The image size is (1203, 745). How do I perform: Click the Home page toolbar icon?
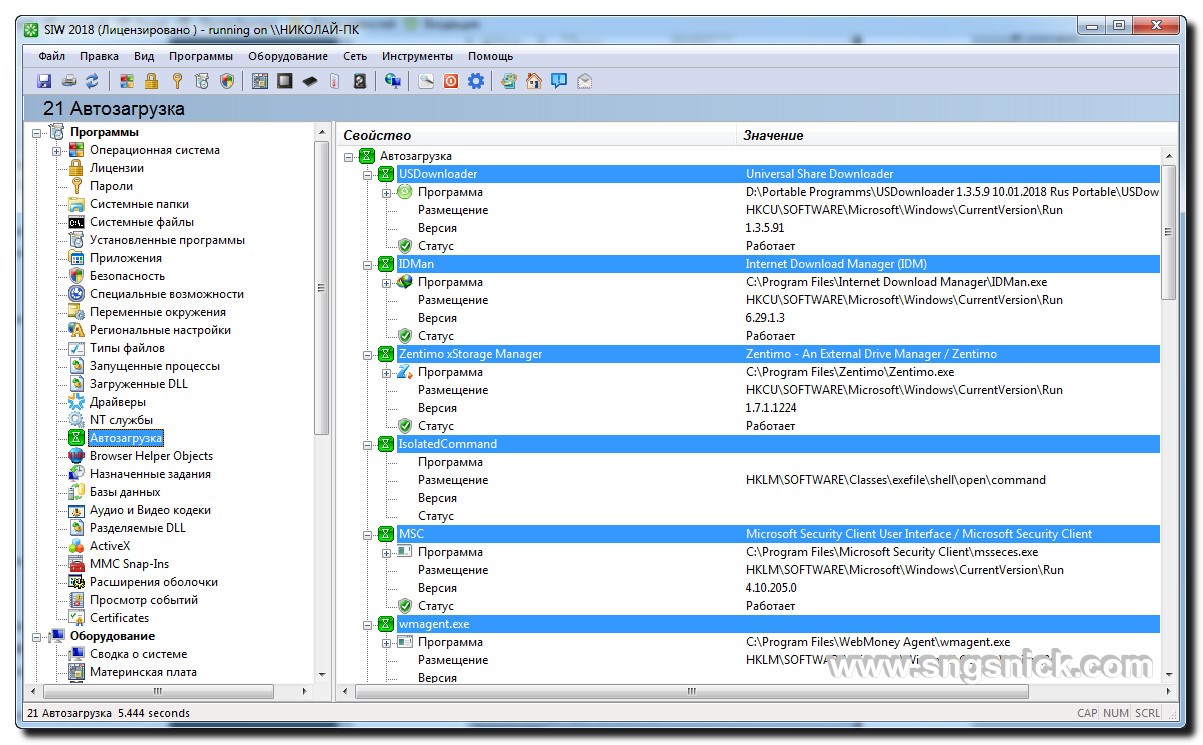pos(534,81)
